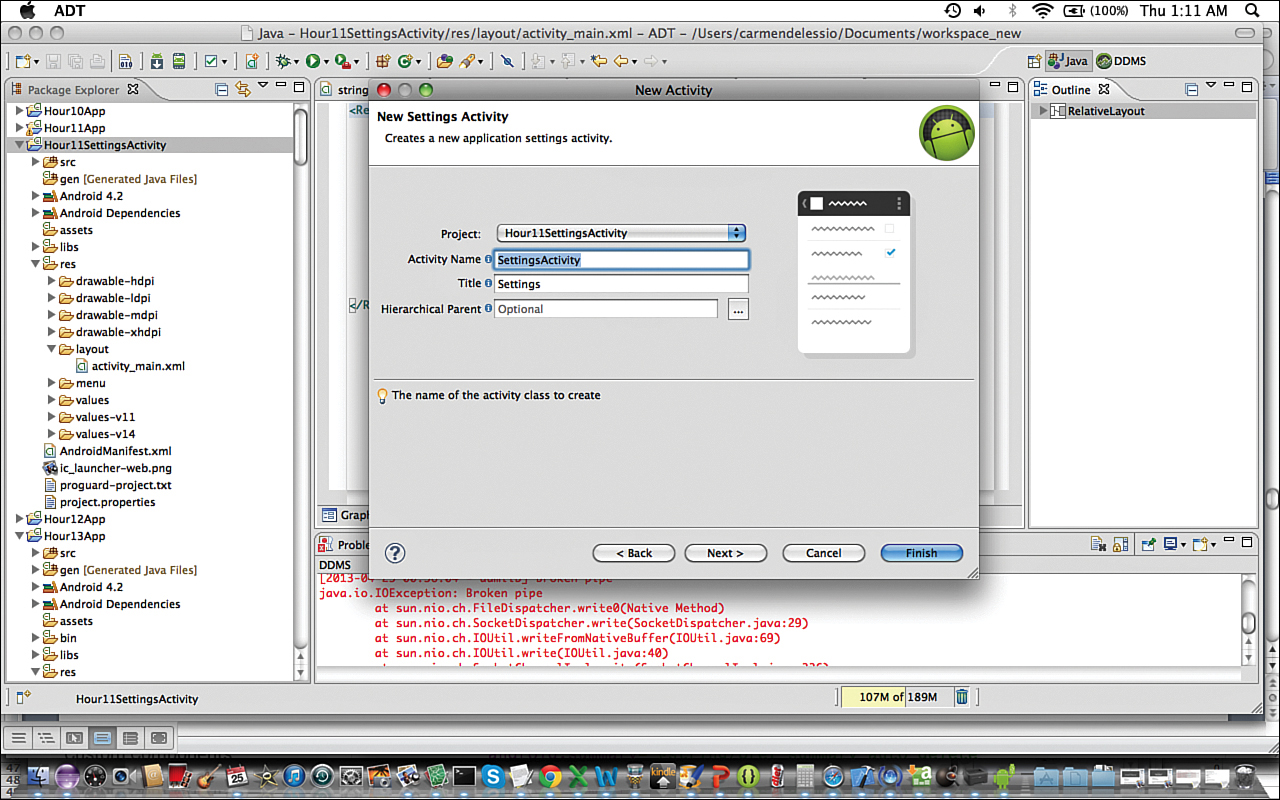Collapse All in Package Explorer
The image size is (1280, 800).
(x=222, y=90)
